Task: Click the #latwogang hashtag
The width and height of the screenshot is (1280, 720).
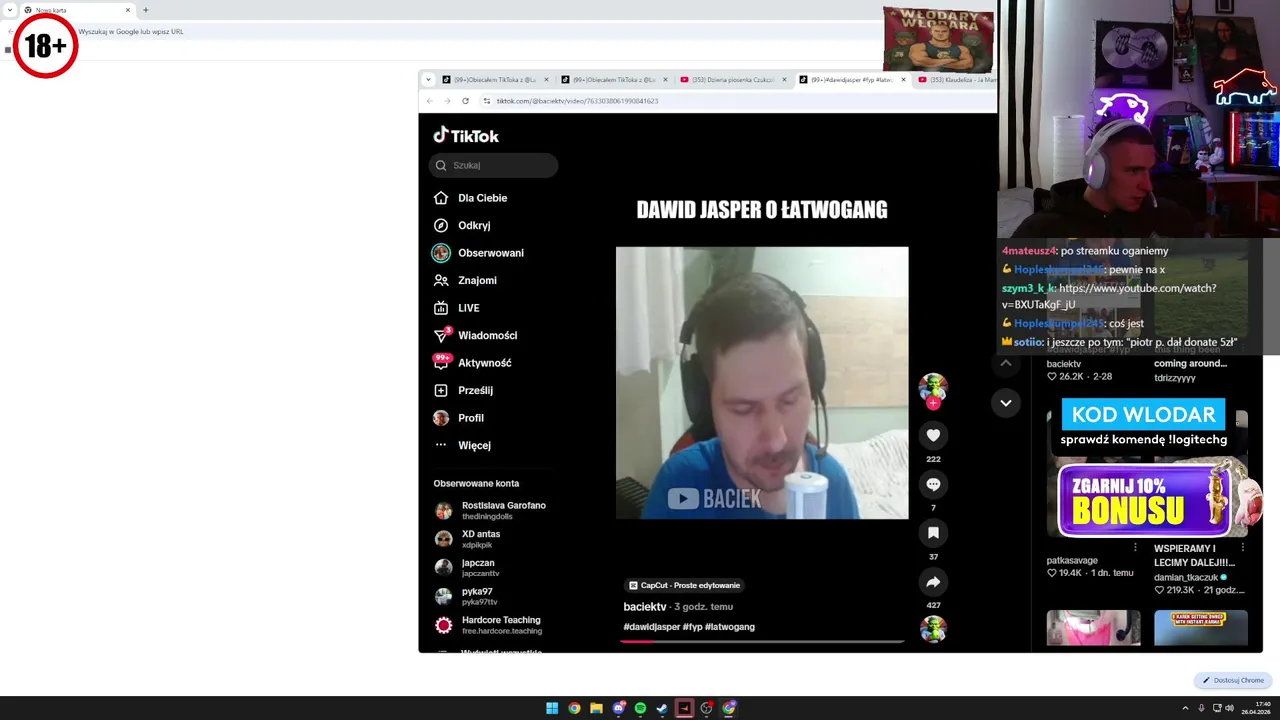Action: tap(730, 627)
